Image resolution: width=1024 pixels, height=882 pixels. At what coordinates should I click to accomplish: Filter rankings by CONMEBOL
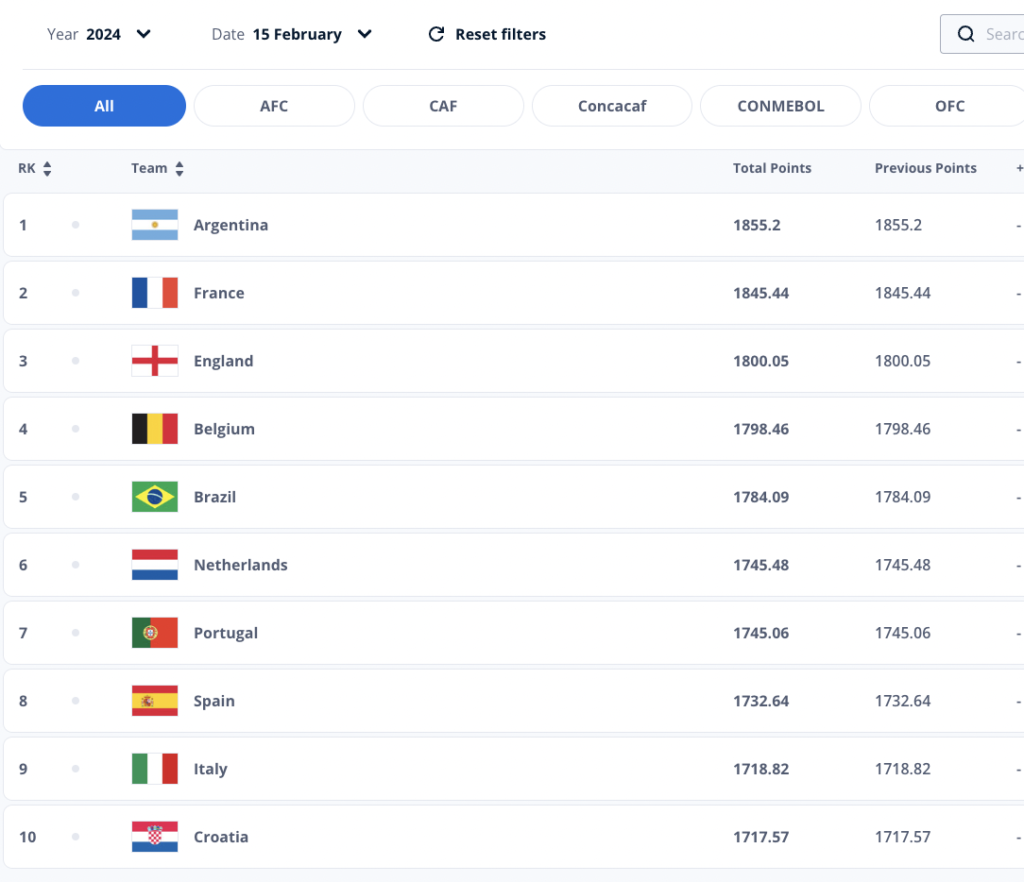pos(780,106)
